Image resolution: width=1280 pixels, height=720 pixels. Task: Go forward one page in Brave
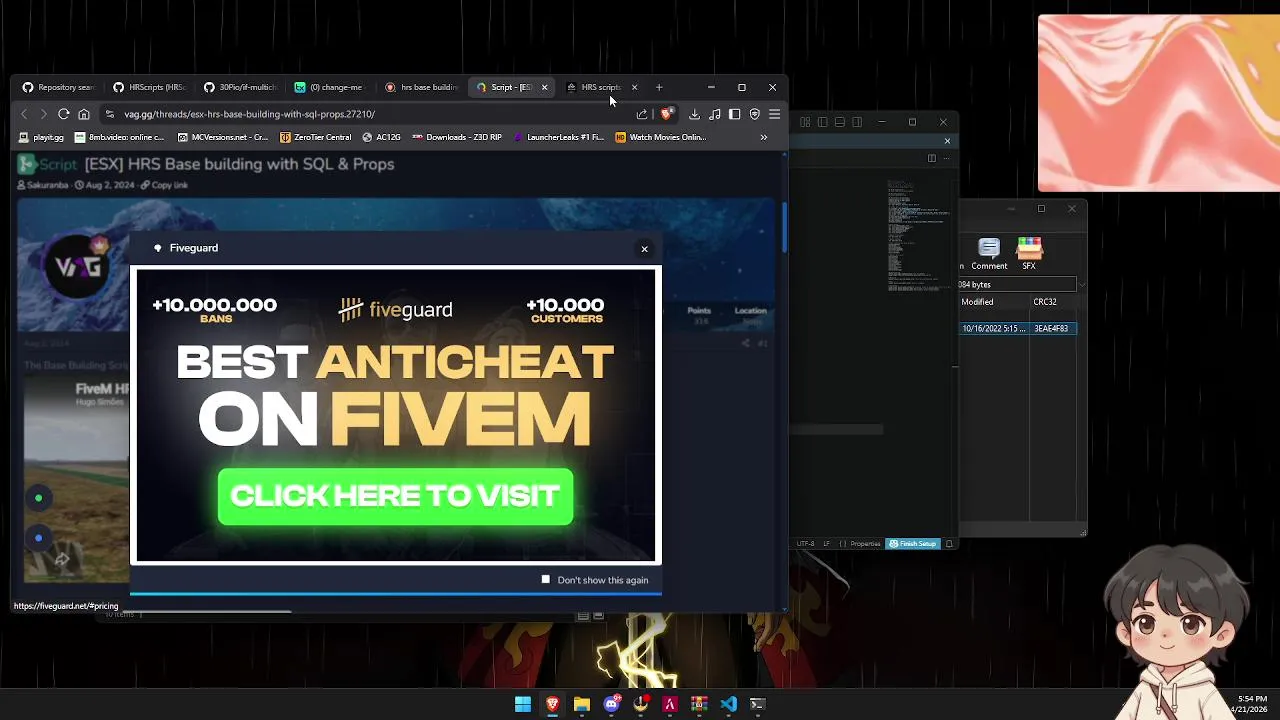click(x=43, y=114)
